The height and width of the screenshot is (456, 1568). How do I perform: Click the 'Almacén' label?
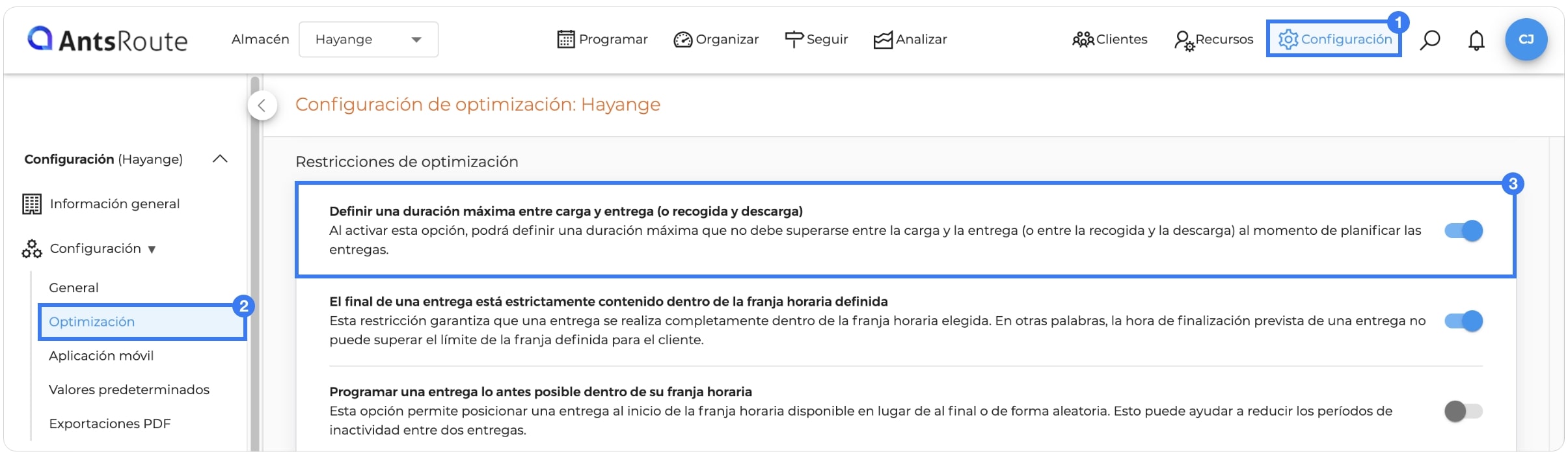260,39
